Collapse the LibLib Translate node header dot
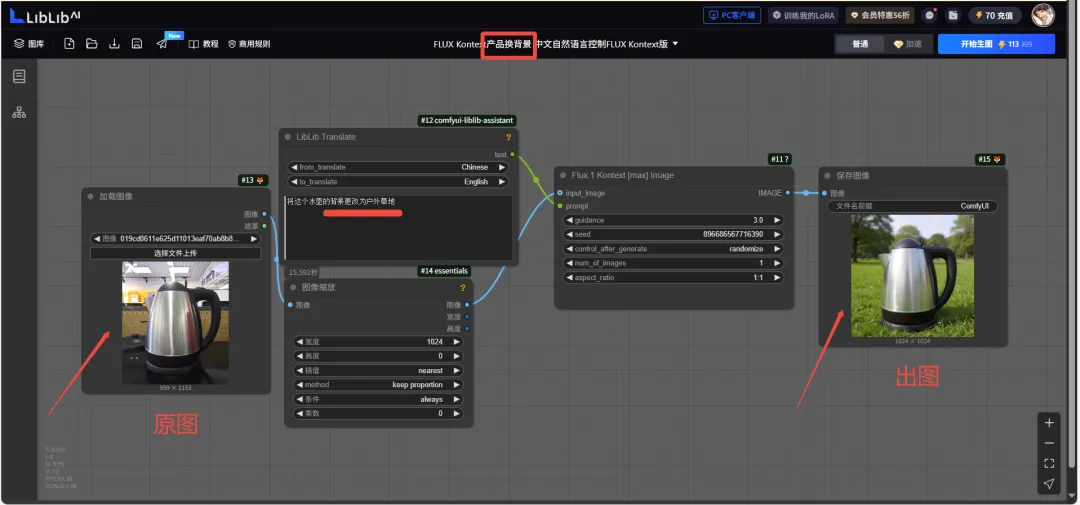This screenshot has width=1080, height=505. 288,136
